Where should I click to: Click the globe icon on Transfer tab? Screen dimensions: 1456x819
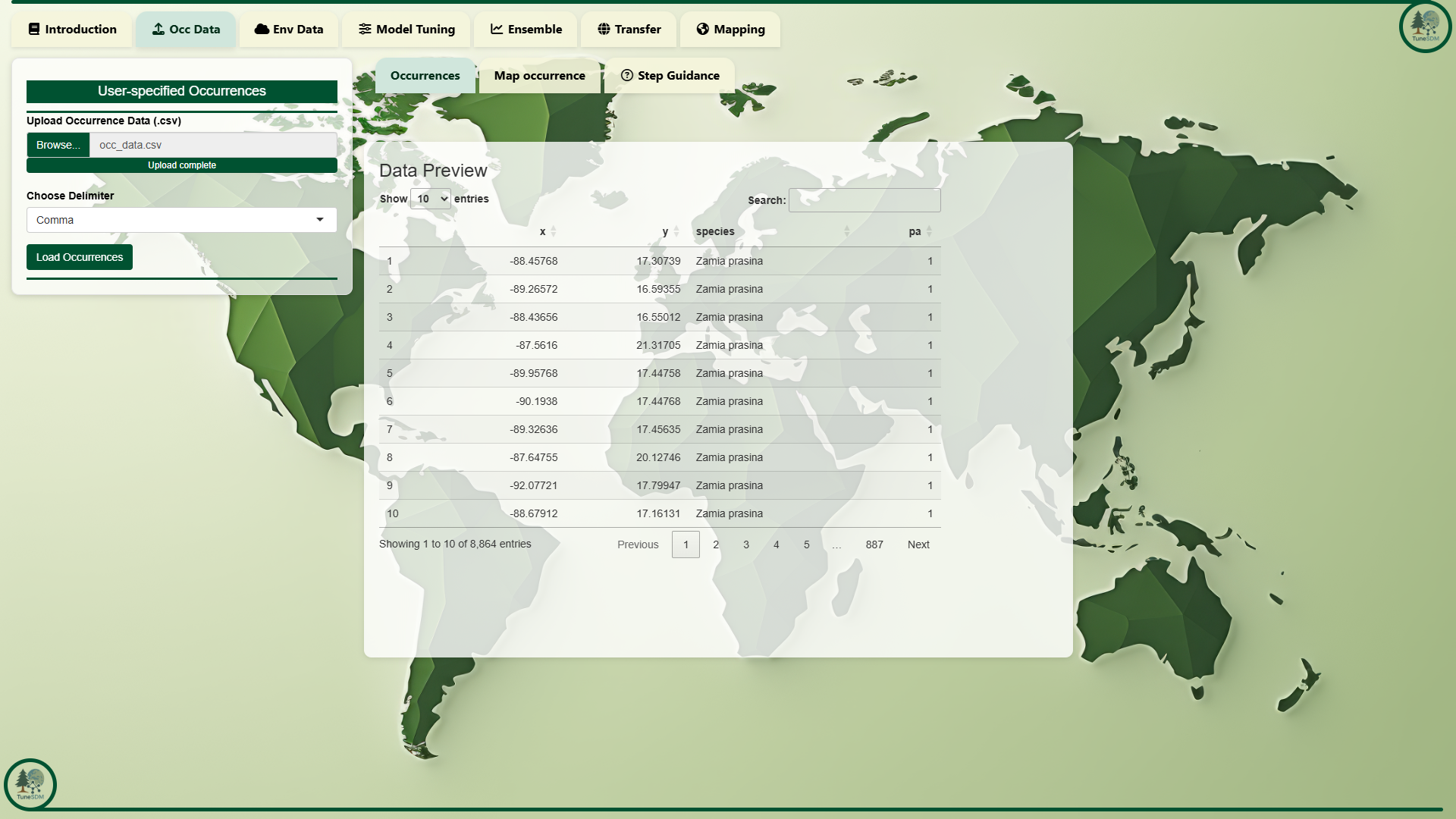pyautogui.click(x=604, y=30)
